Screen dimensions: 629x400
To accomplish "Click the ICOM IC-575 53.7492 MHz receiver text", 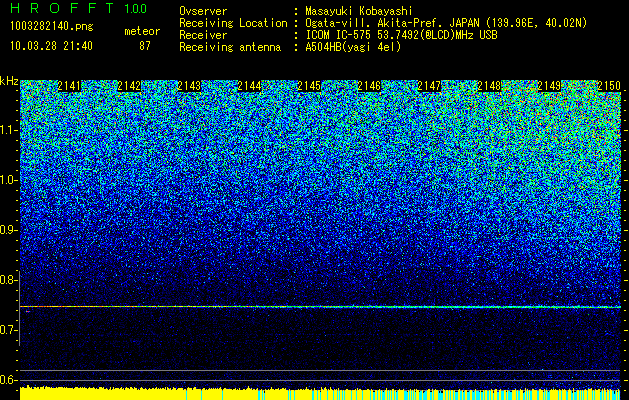I will coord(401,35).
